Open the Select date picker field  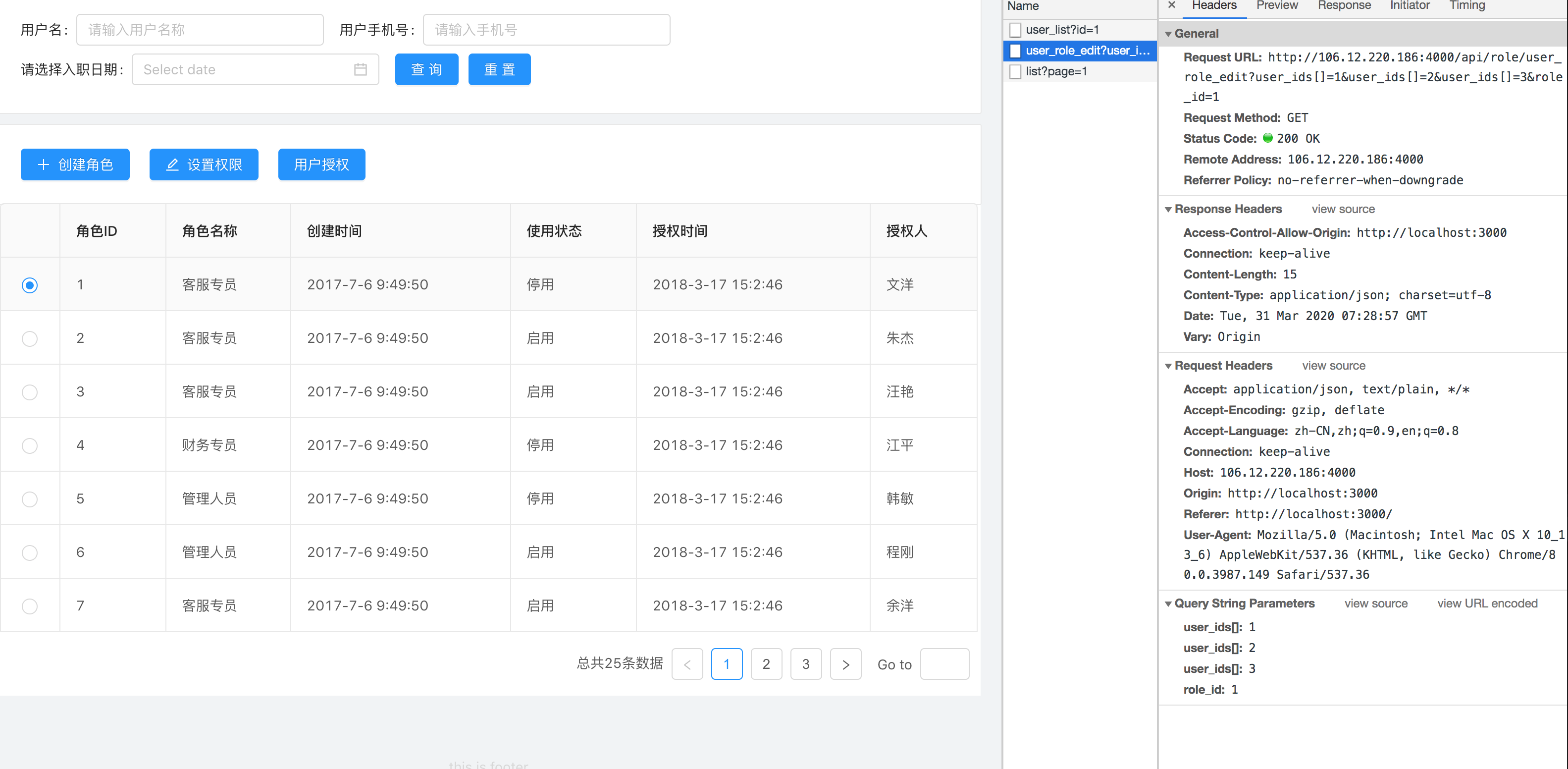255,69
